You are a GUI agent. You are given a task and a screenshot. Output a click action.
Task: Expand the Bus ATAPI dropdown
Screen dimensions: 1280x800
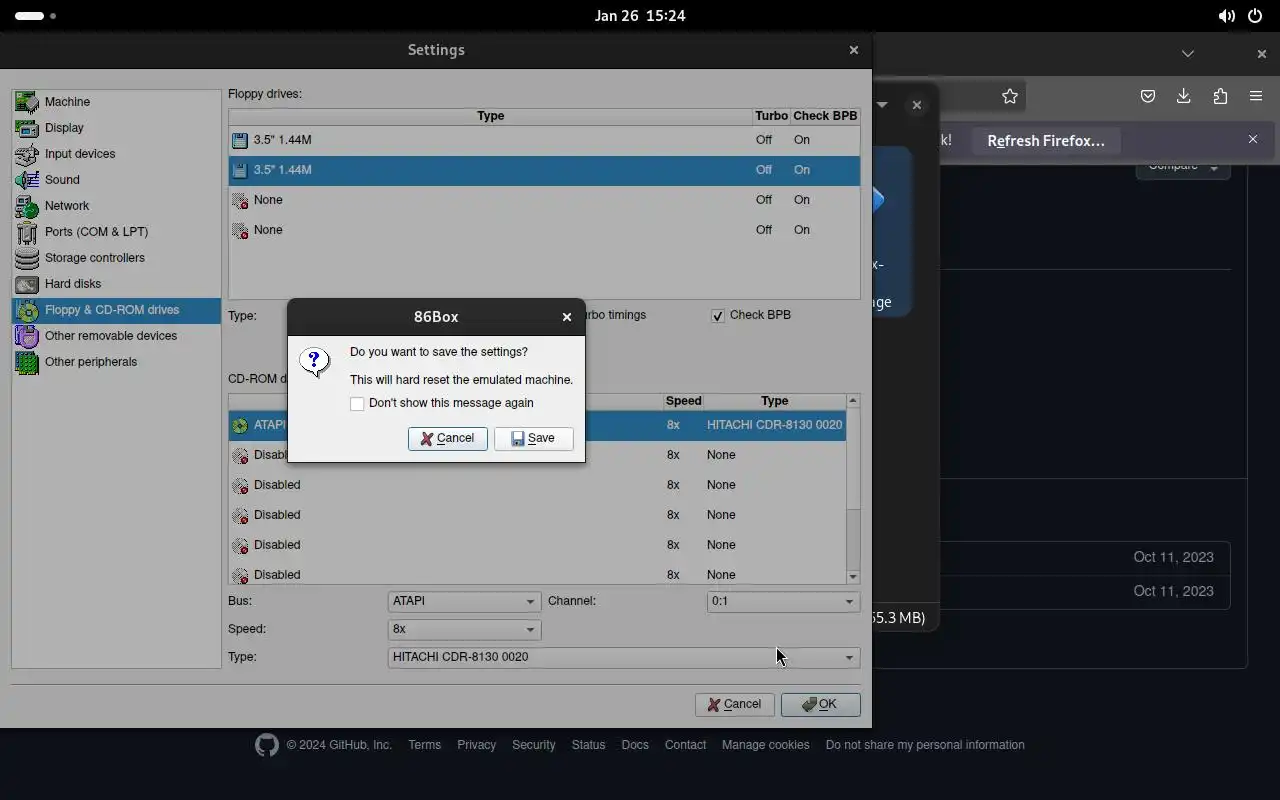(x=464, y=601)
